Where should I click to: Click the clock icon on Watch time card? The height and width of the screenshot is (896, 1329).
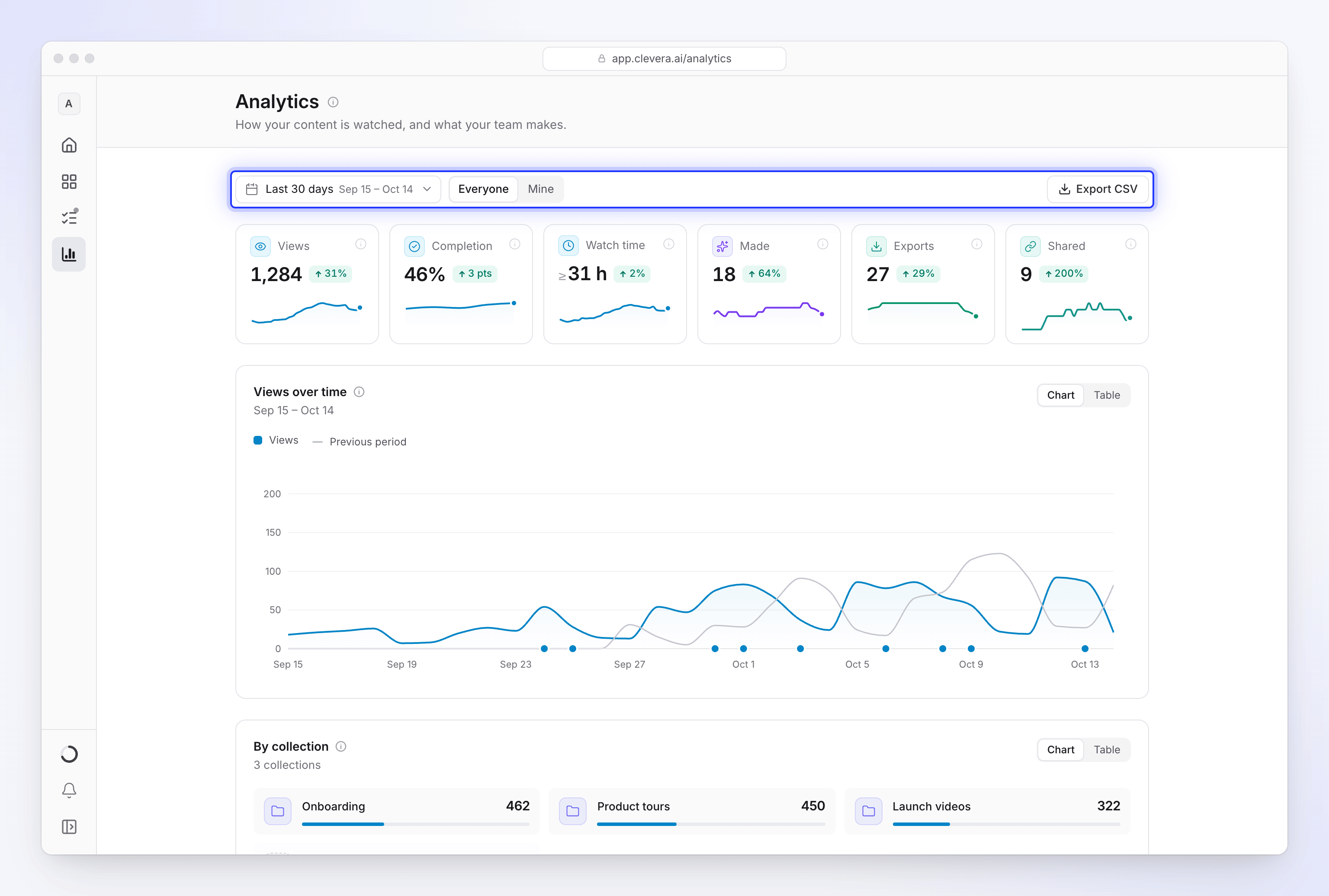(x=568, y=246)
